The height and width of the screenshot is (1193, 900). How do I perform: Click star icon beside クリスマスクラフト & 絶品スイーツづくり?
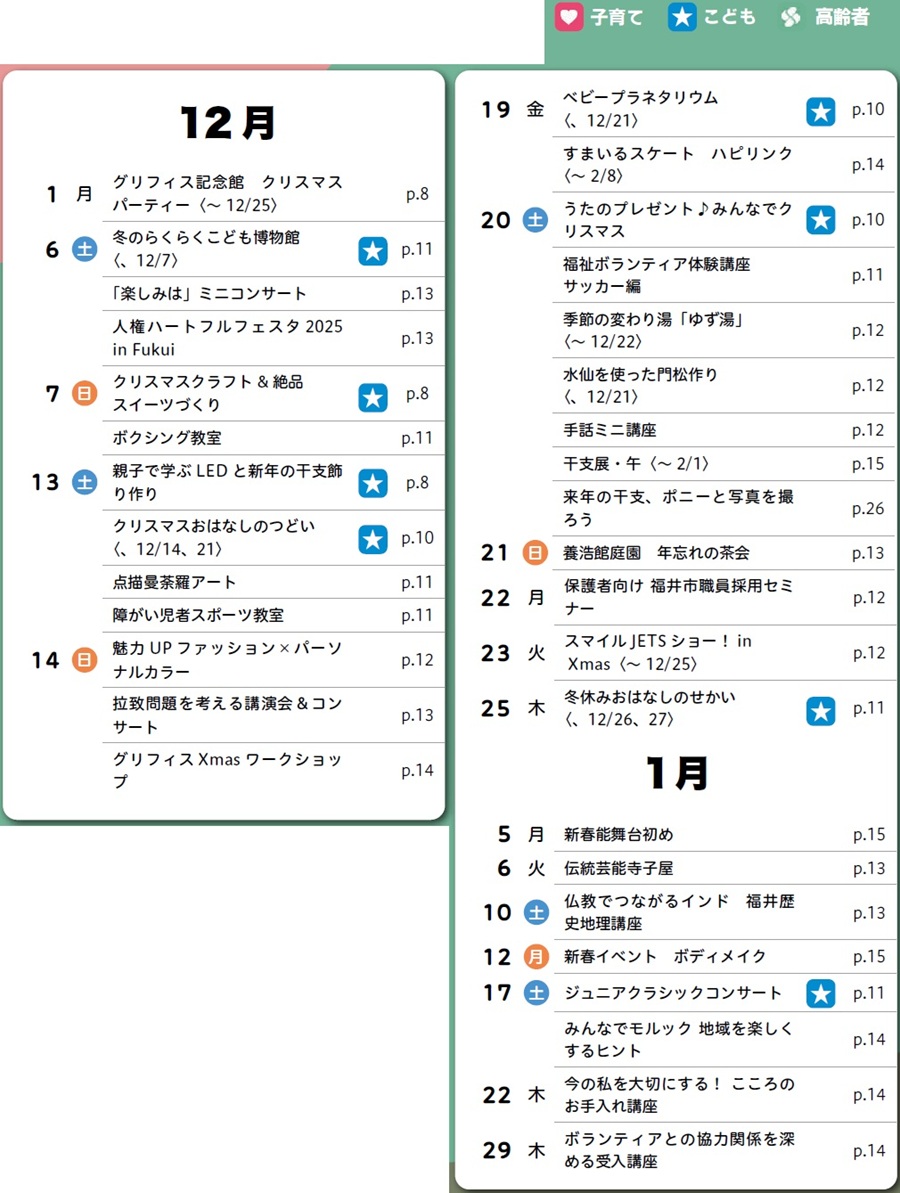coord(373,397)
